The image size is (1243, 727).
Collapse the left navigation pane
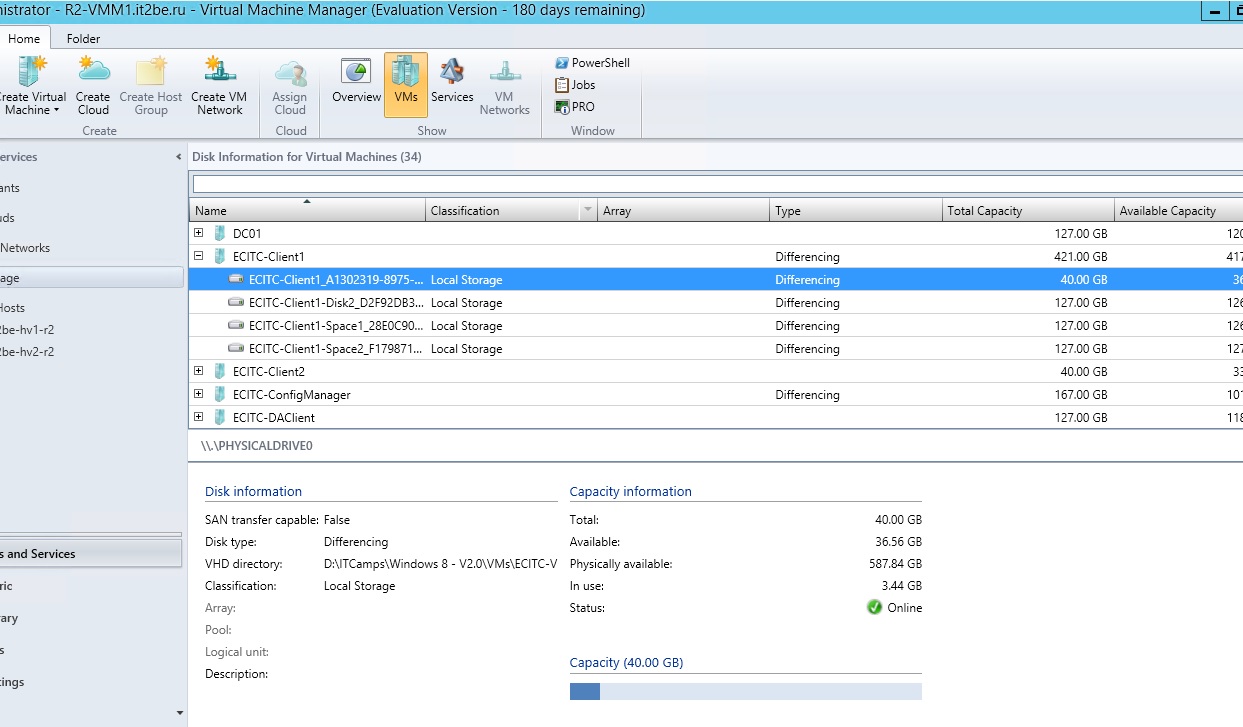click(178, 156)
